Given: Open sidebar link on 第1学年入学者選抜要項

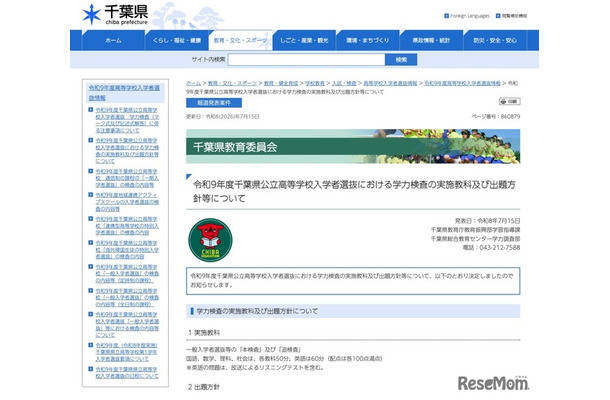Looking at the screenshot, I should tap(127, 352).
